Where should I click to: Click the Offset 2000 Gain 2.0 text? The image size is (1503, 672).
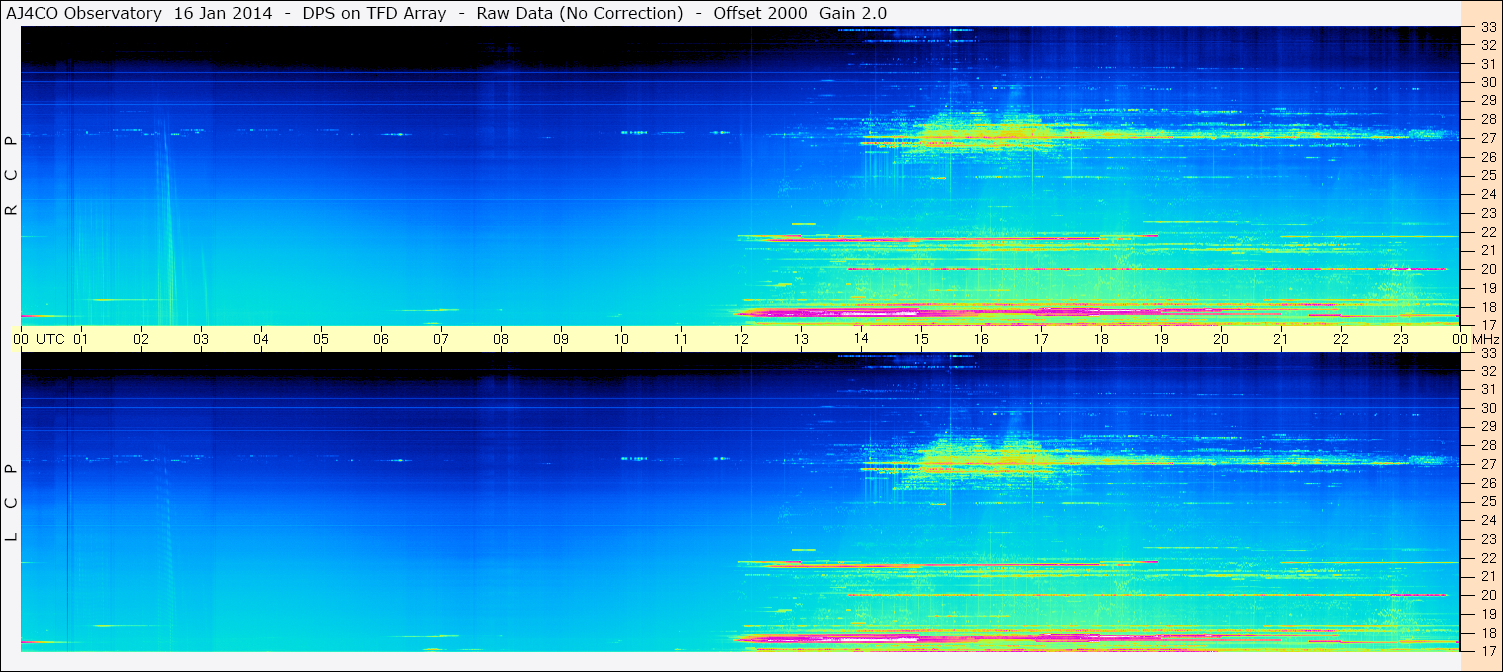pyautogui.click(x=800, y=13)
